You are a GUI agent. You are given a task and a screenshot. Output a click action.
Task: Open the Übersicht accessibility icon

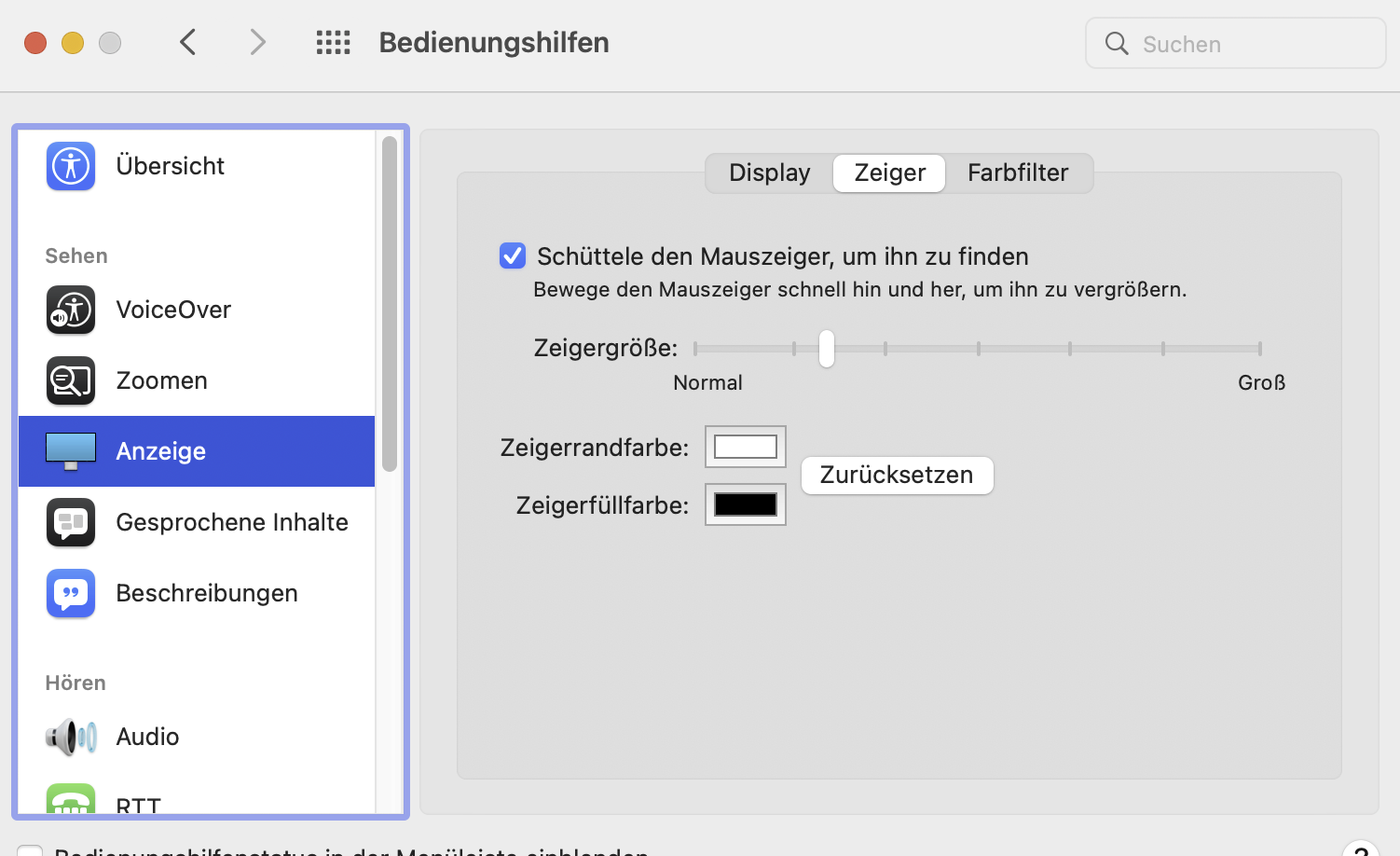tap(71, 166)
